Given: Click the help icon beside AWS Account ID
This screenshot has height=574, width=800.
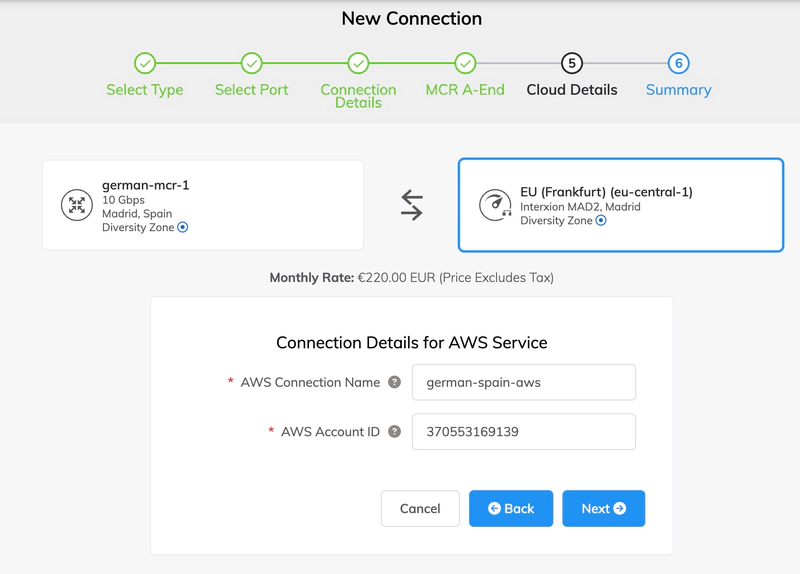Looking at the screenshot, I should coord(394,432).
